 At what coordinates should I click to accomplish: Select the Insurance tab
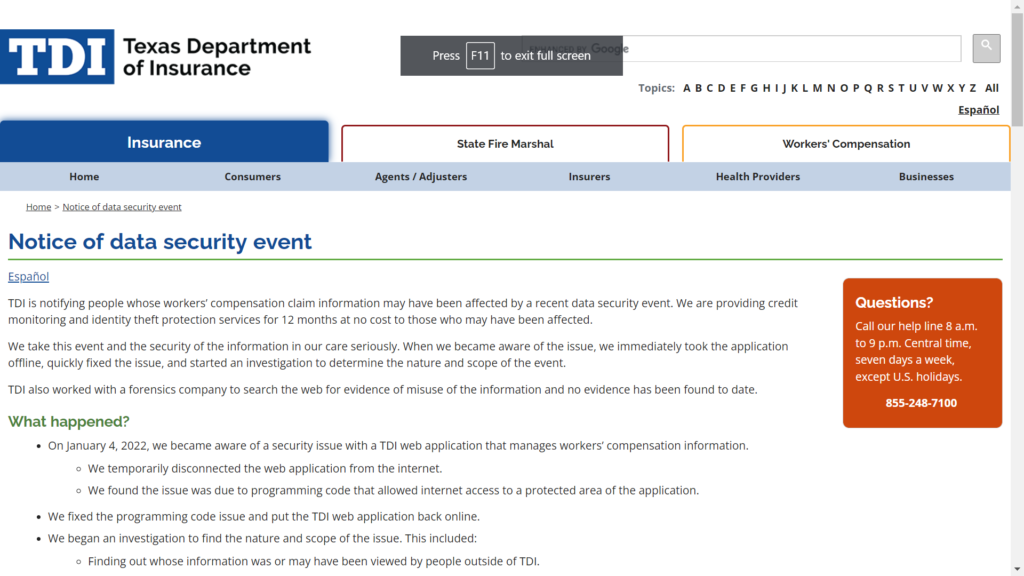pyautogui.click(x=164, y=142)
